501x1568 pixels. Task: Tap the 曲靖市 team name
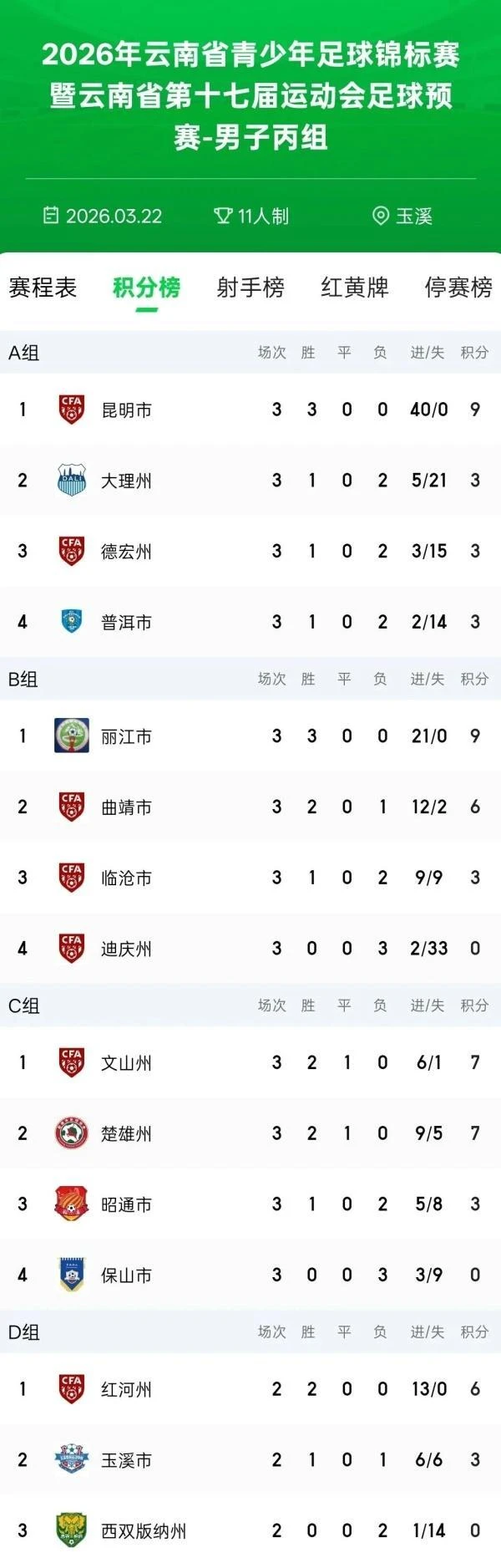coord(127,807)
